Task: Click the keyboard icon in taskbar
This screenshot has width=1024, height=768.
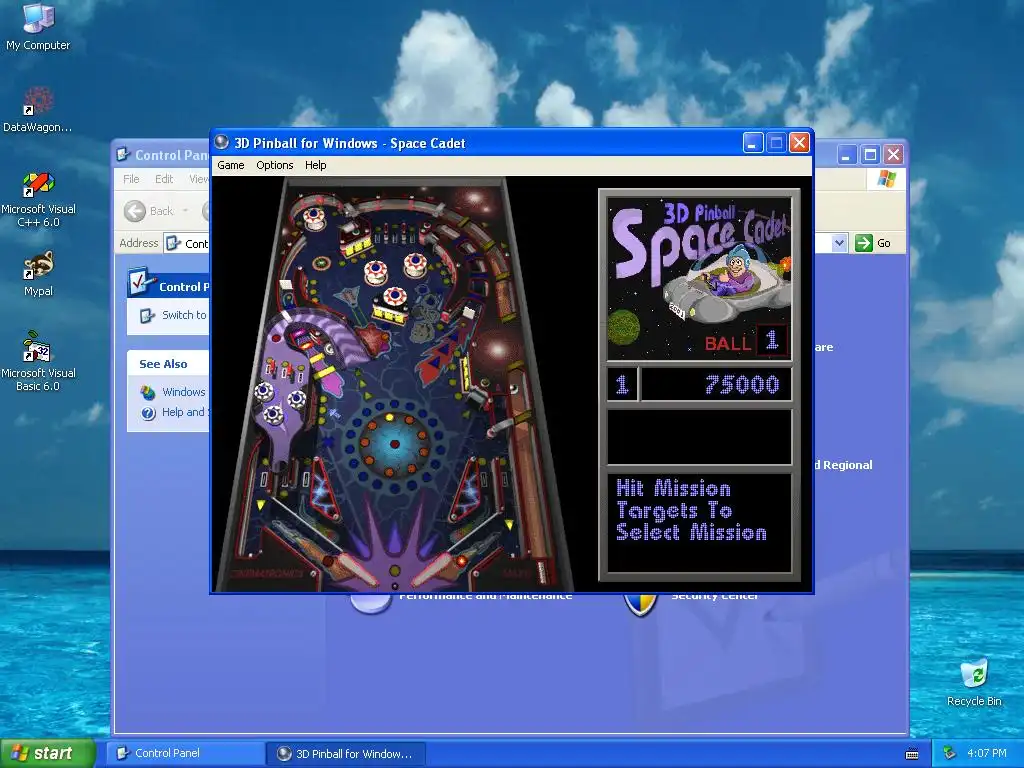Action: pyautogui.click(x=912, y=754)
